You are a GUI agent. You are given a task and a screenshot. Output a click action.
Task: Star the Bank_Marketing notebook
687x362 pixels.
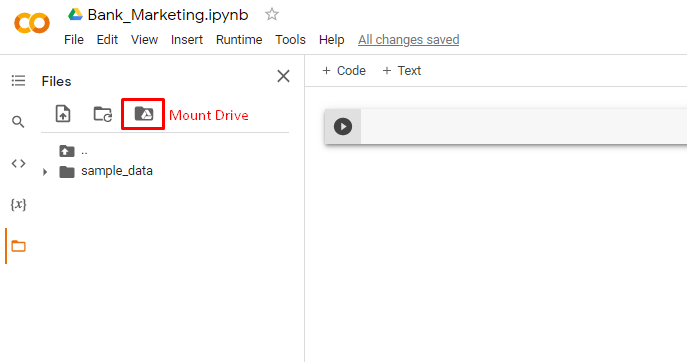tap(272, 14)
